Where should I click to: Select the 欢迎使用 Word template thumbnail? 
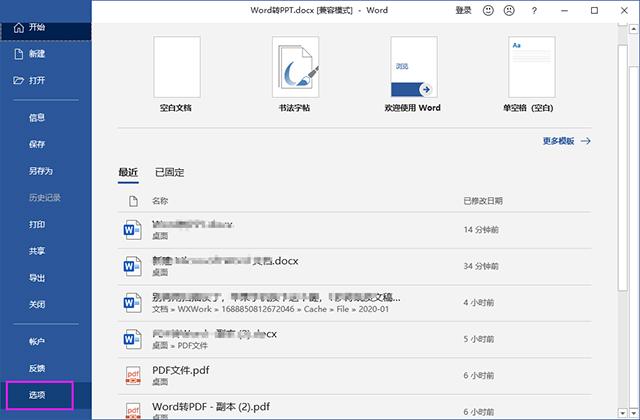[414, 67]
